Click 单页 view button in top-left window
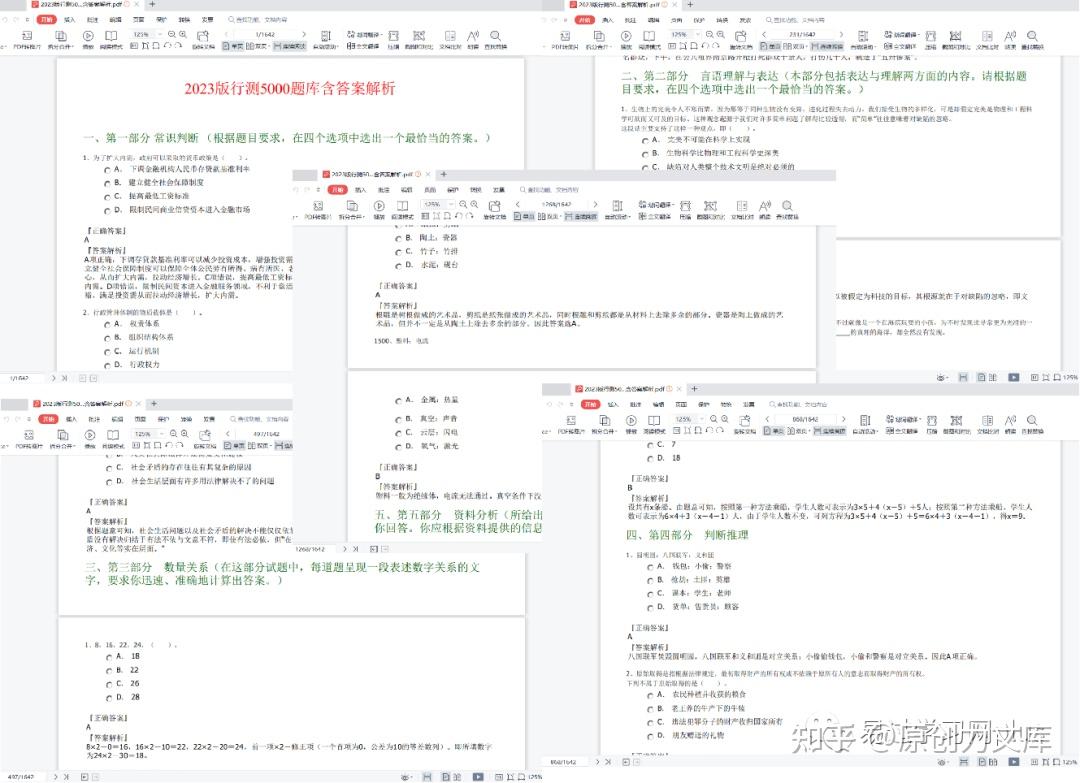The width and height of the screenshot is (1080, 783). pyautogui.click(x=233, y=46)
